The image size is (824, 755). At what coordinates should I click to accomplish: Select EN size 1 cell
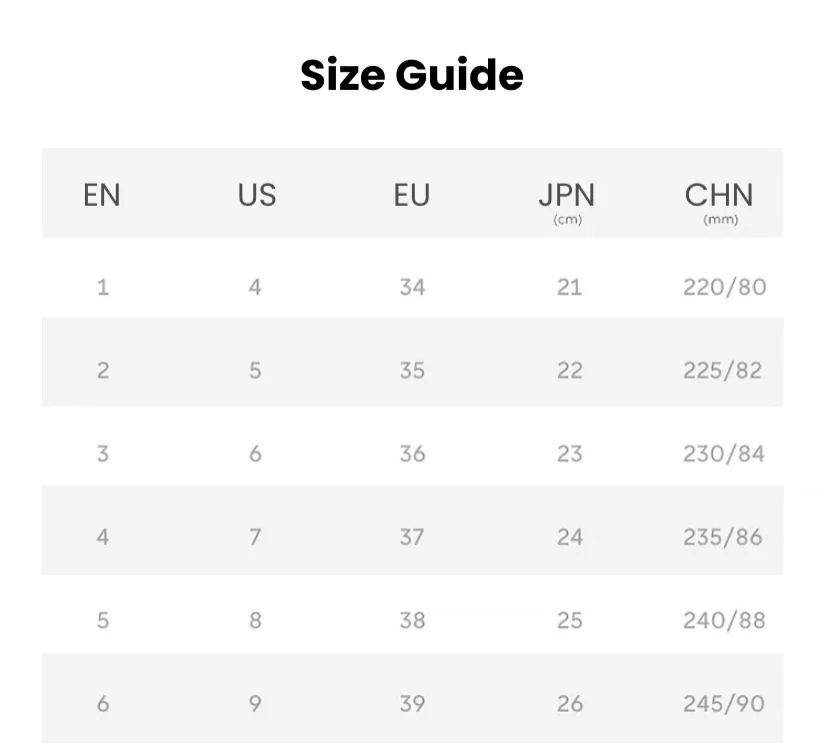[x=103, y=287]
